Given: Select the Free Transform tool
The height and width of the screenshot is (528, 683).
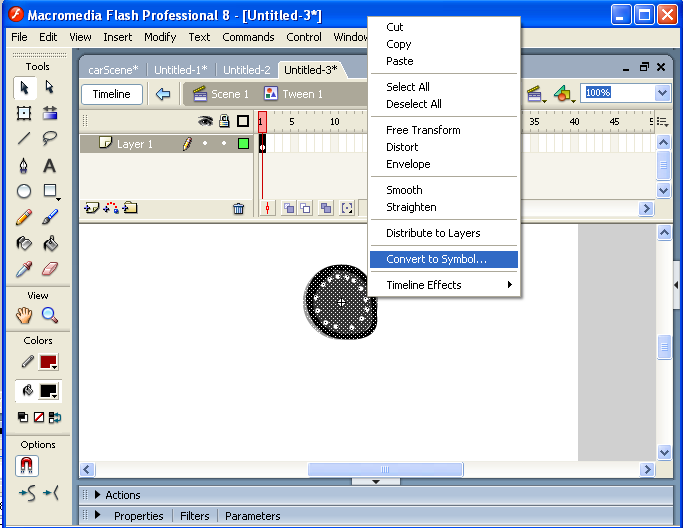Looking at the screenshot, I should click(24, 113).
